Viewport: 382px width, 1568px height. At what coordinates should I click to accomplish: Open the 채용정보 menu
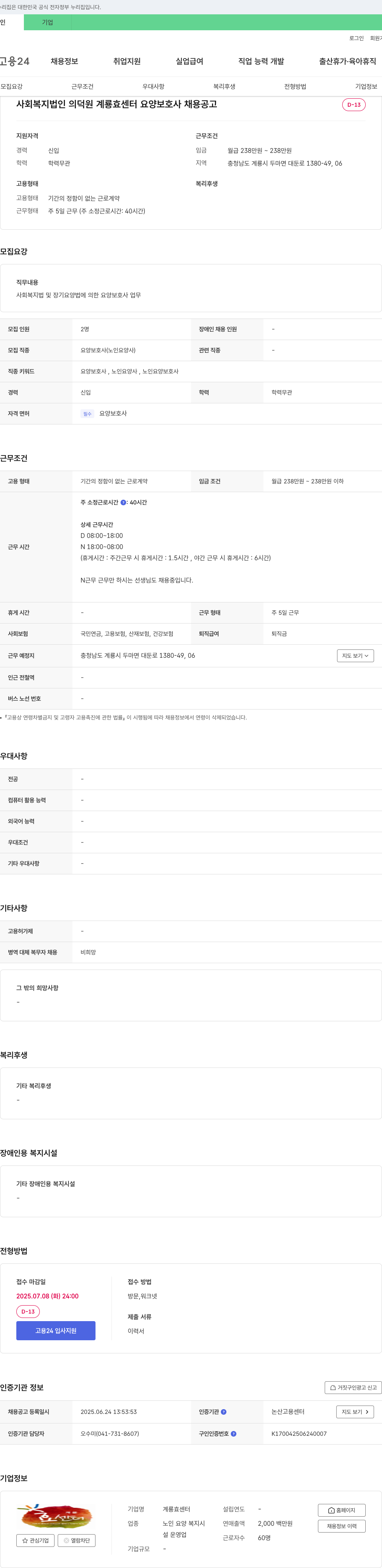tap(64, 61)
